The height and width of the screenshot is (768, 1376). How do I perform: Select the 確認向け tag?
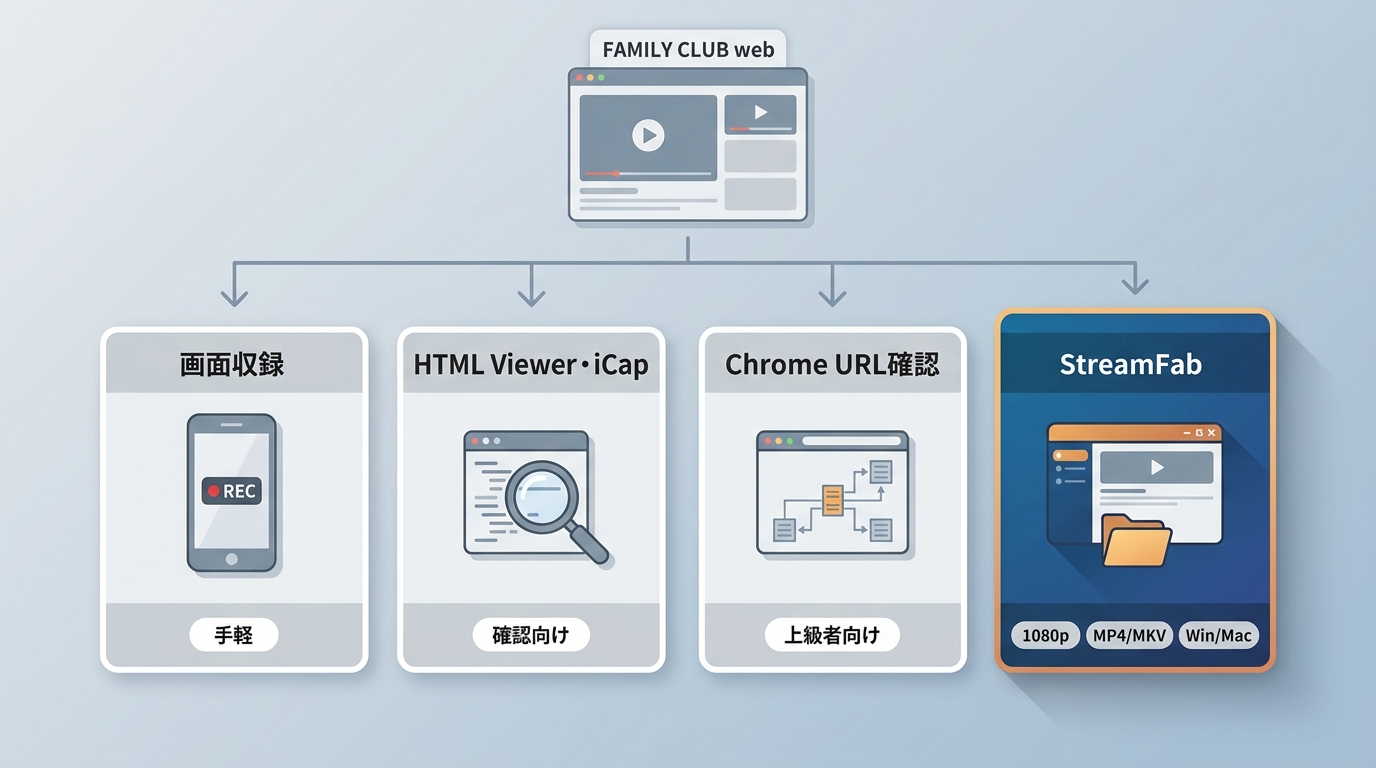pos(531,634)
